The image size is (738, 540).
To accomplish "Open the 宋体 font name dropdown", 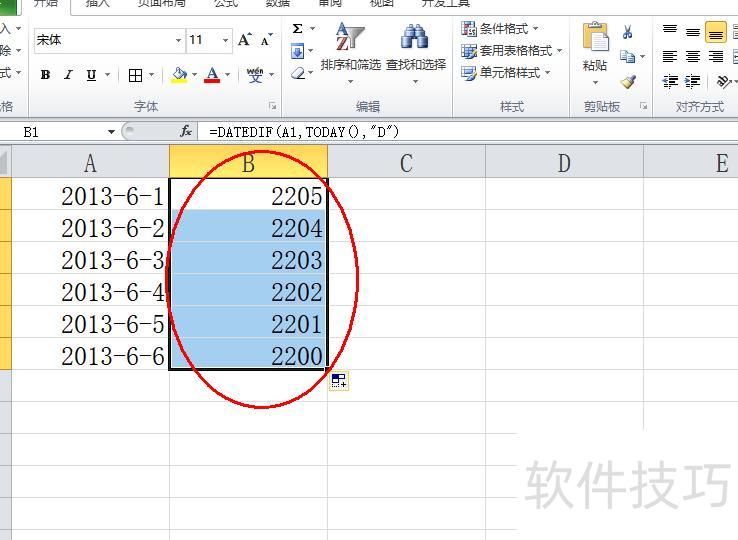I will point(178,40).
